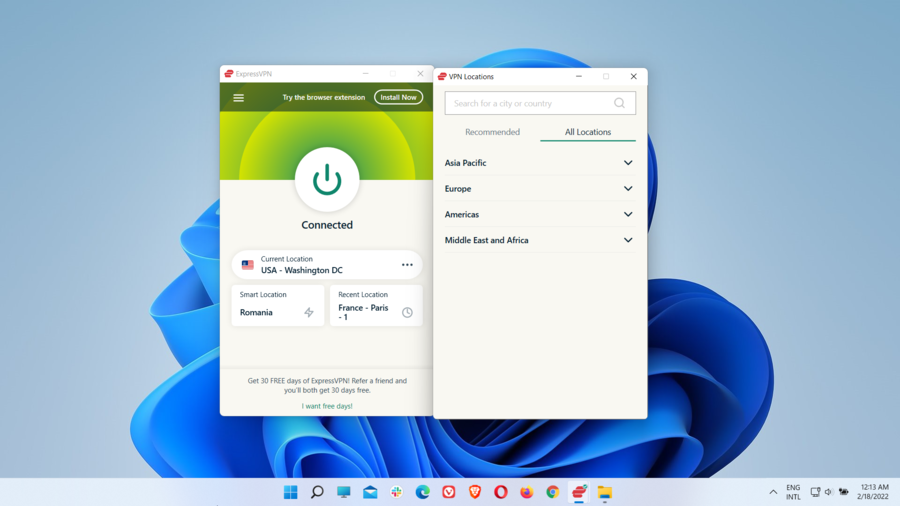900x506 pixels.
Task: Expand the Middle East and Africa chevron
Action: [628, 240]
